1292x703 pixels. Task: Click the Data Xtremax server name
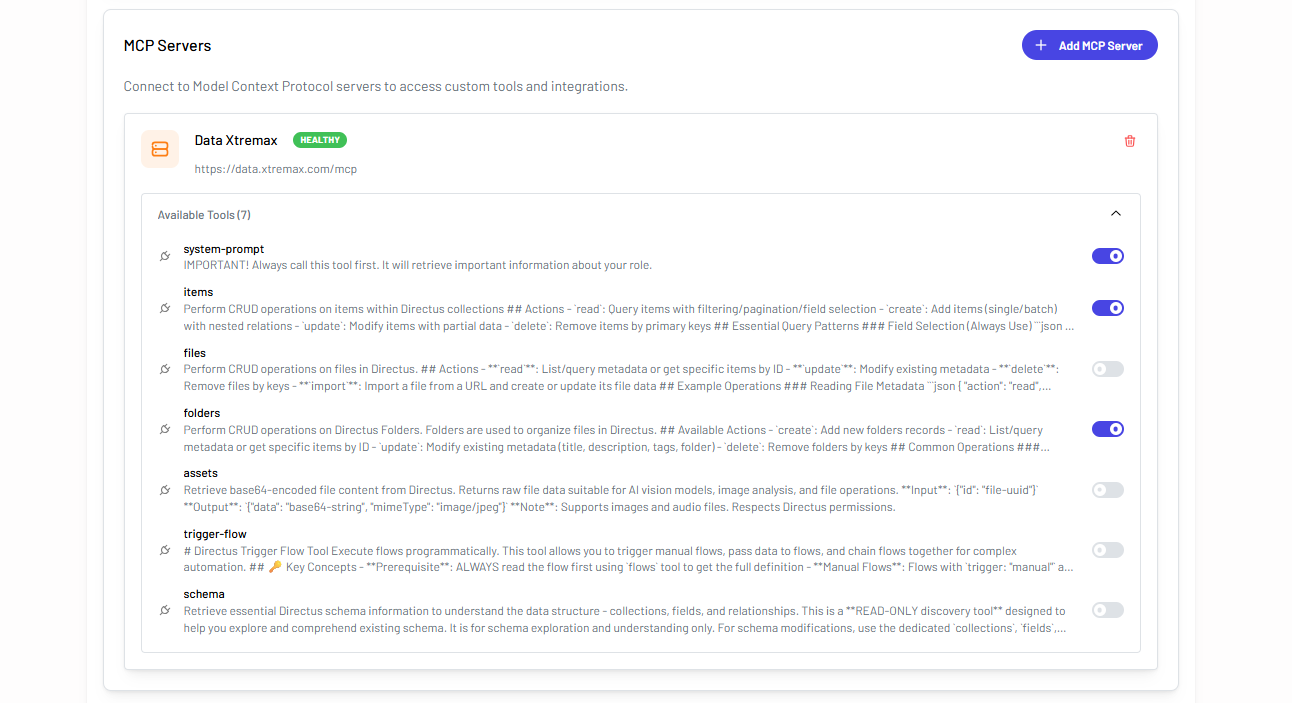[x=236, y=140]
